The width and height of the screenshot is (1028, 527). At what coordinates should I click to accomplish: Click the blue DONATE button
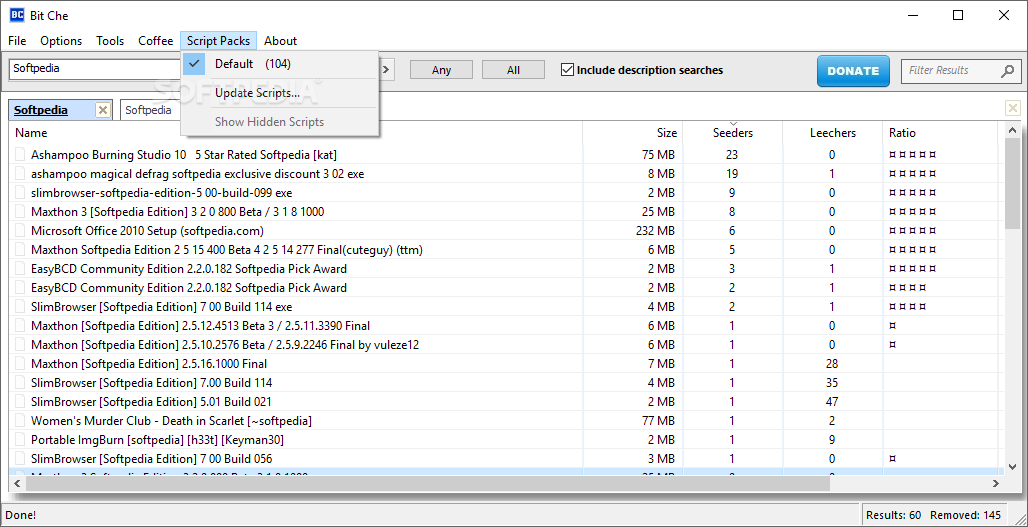coord(853,71)
